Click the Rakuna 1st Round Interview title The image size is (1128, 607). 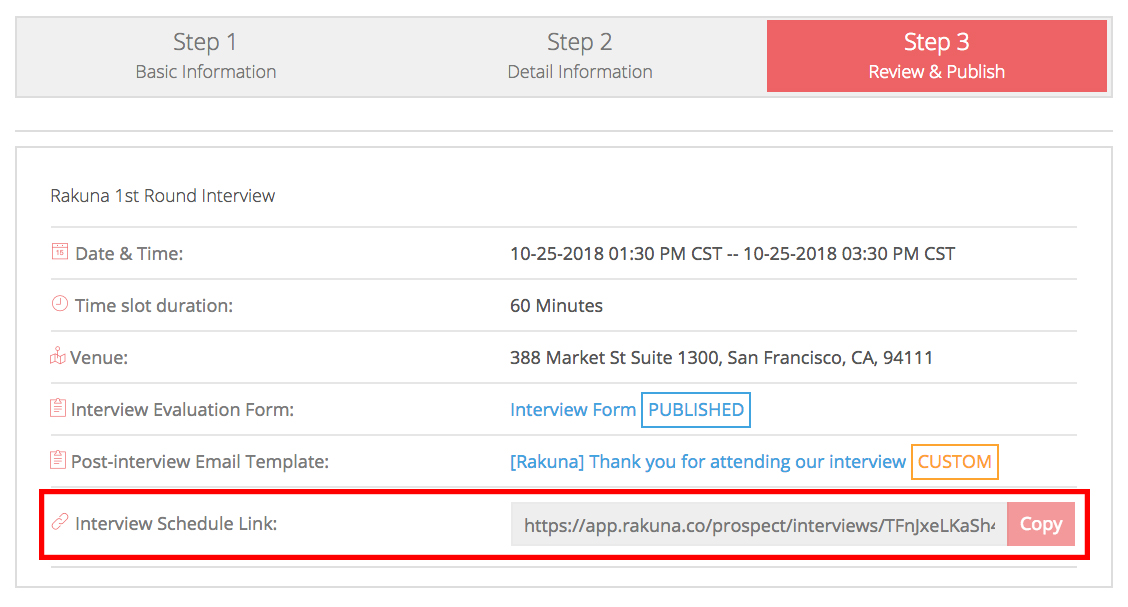click(163, 195)
